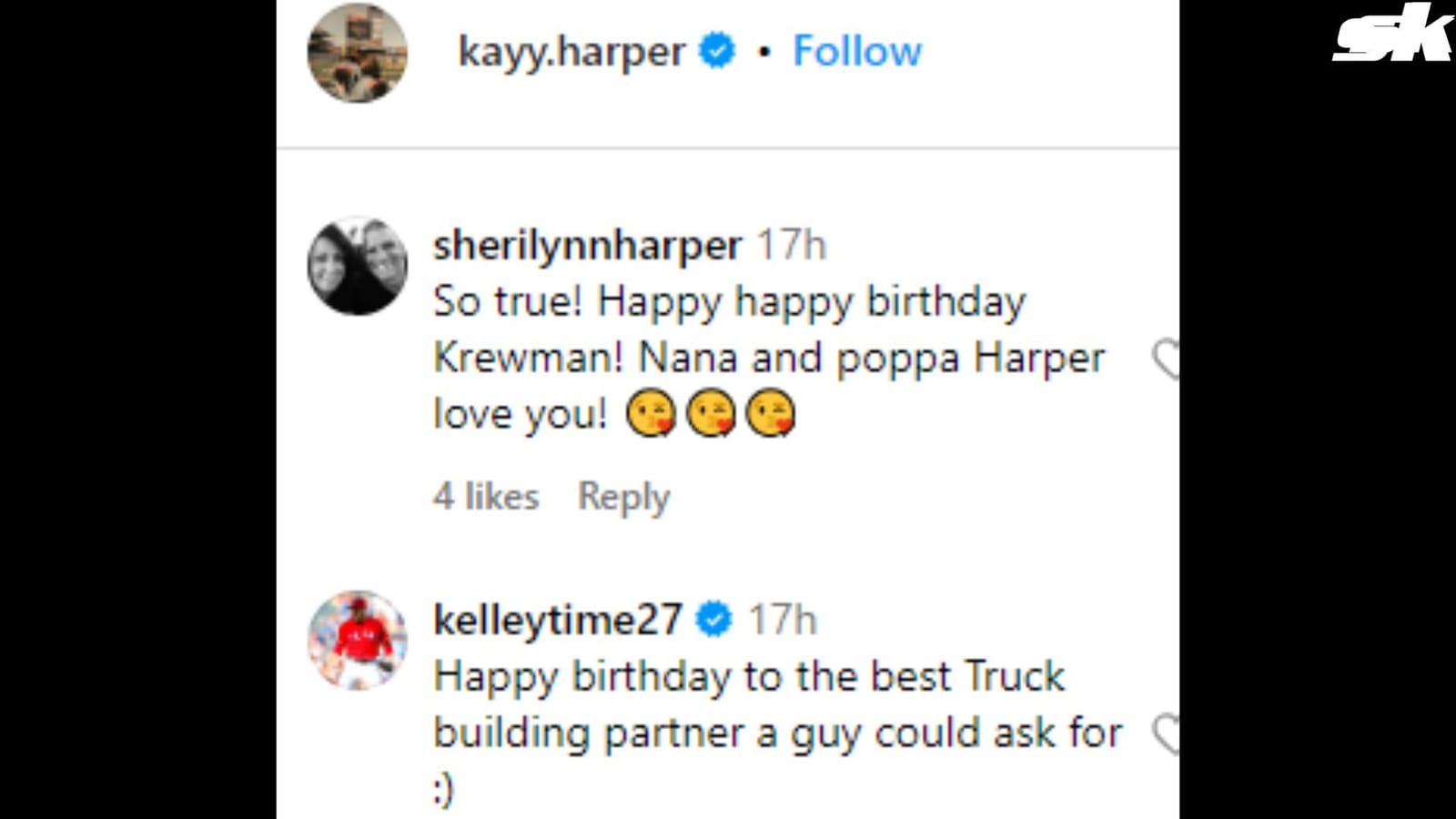Click the third kissing face emoji
Image resolution: width=1456 pixels, height=819 pixels.
tap(772, 414)
